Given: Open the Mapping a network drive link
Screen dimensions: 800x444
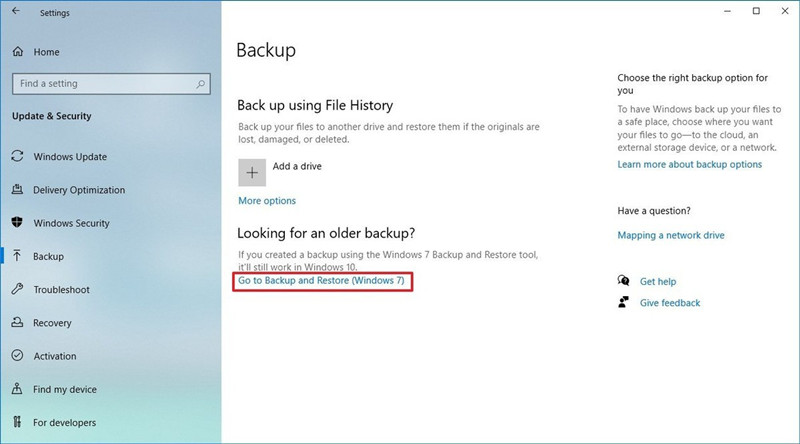Looking at the screenshot, I should tap(671, 235).
